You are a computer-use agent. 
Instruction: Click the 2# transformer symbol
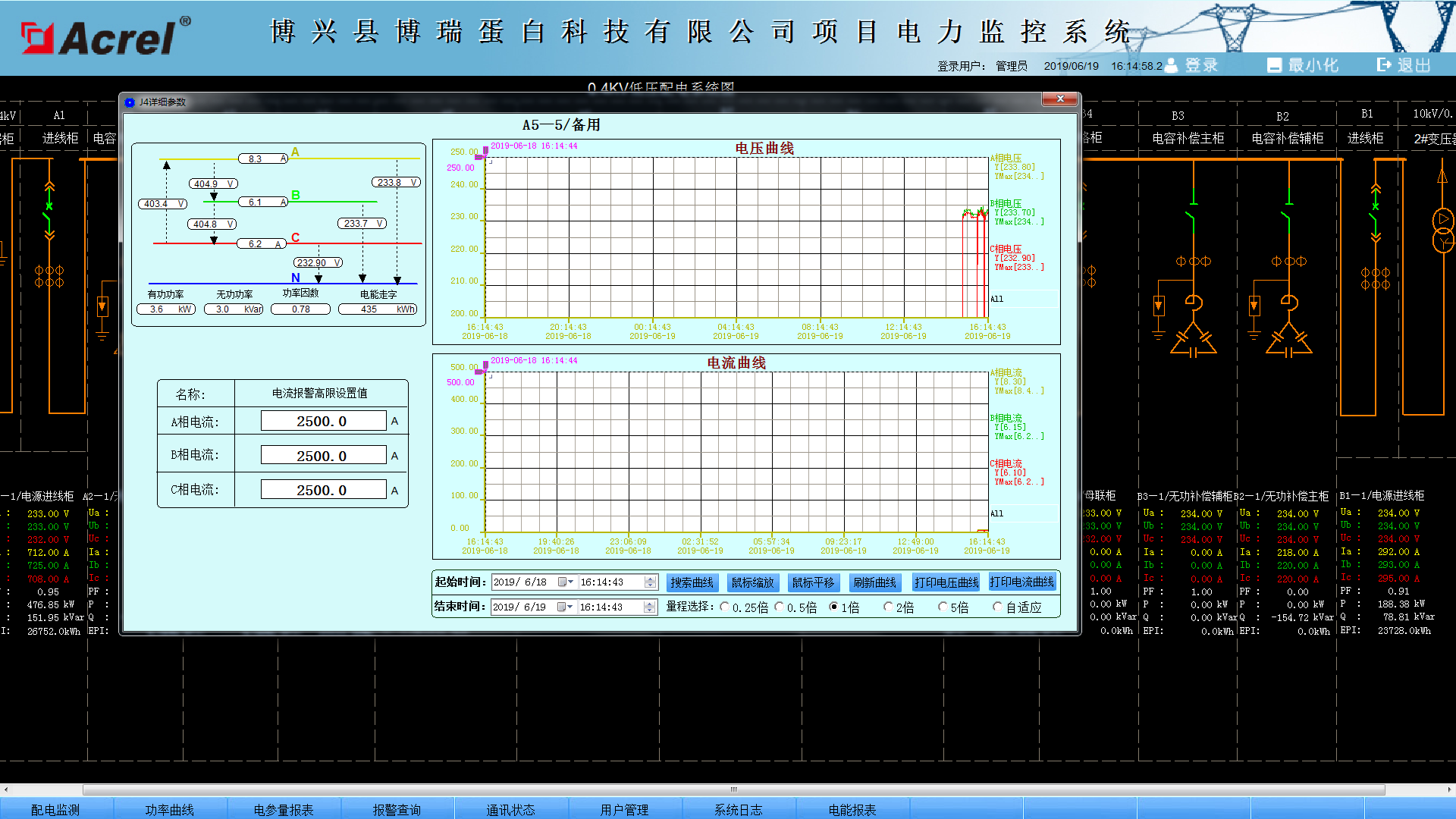pos(1442,231)
